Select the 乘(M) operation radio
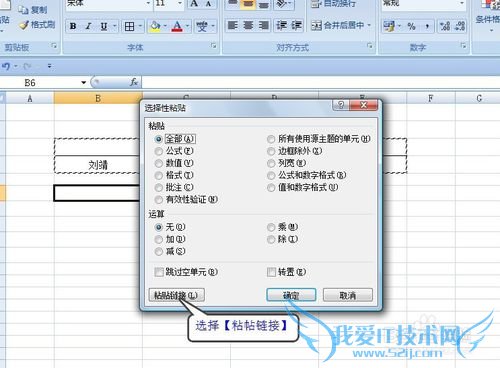The width and height of the screenshot is (500, 368). click(282, 227)
